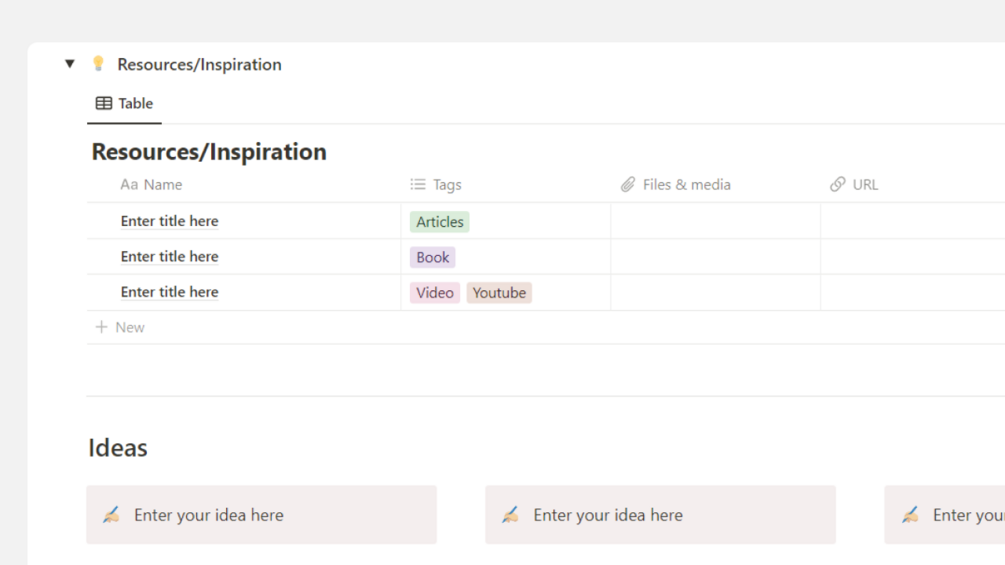Click the table grid icon

click(104, 103)
